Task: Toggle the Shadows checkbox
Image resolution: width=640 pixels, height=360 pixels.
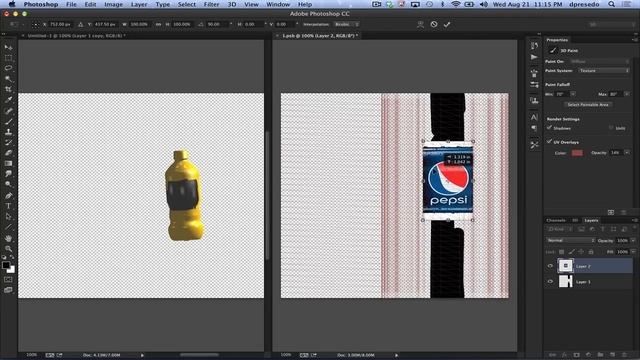Action: click(x=549, y=128)
